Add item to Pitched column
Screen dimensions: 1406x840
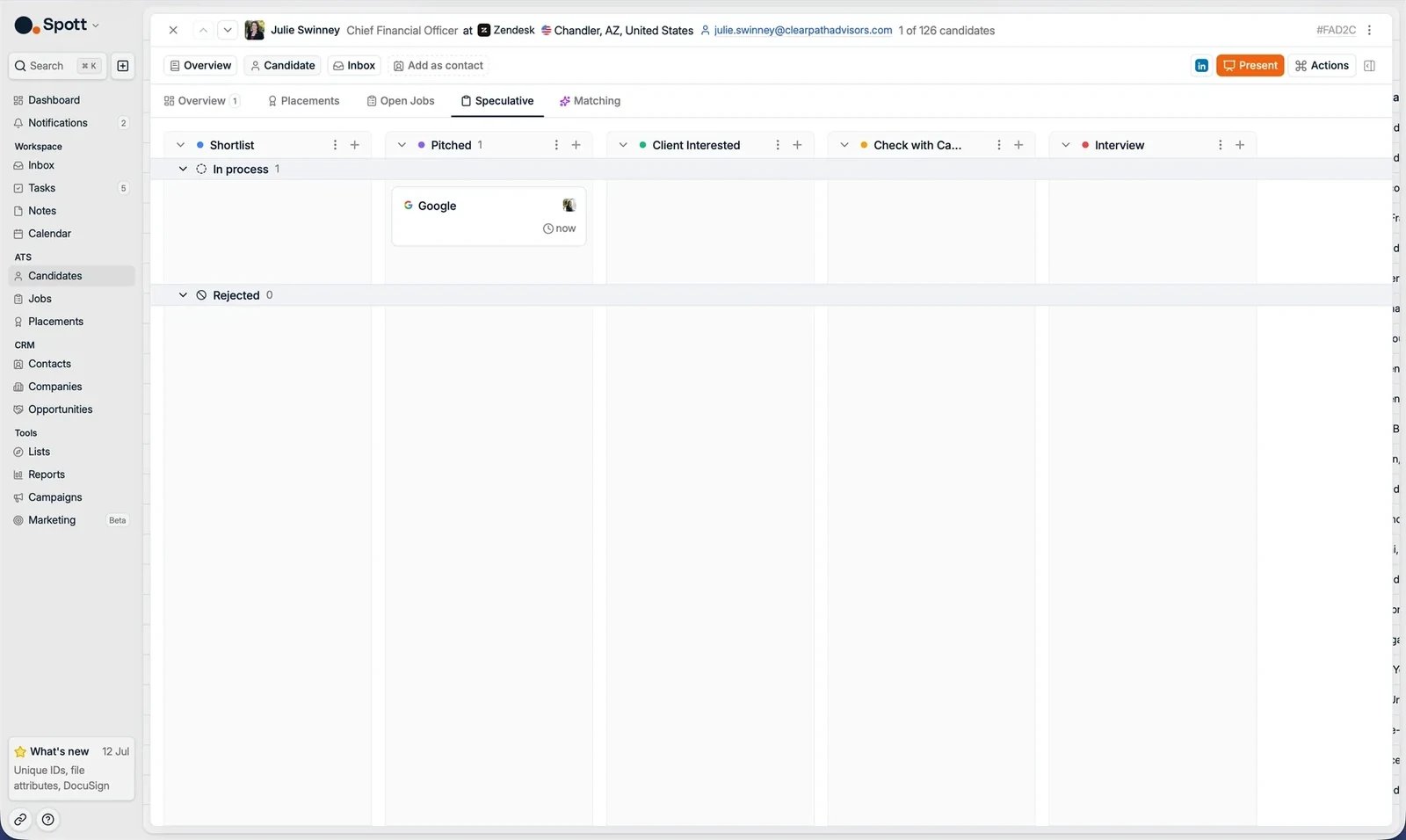(576, 145)
